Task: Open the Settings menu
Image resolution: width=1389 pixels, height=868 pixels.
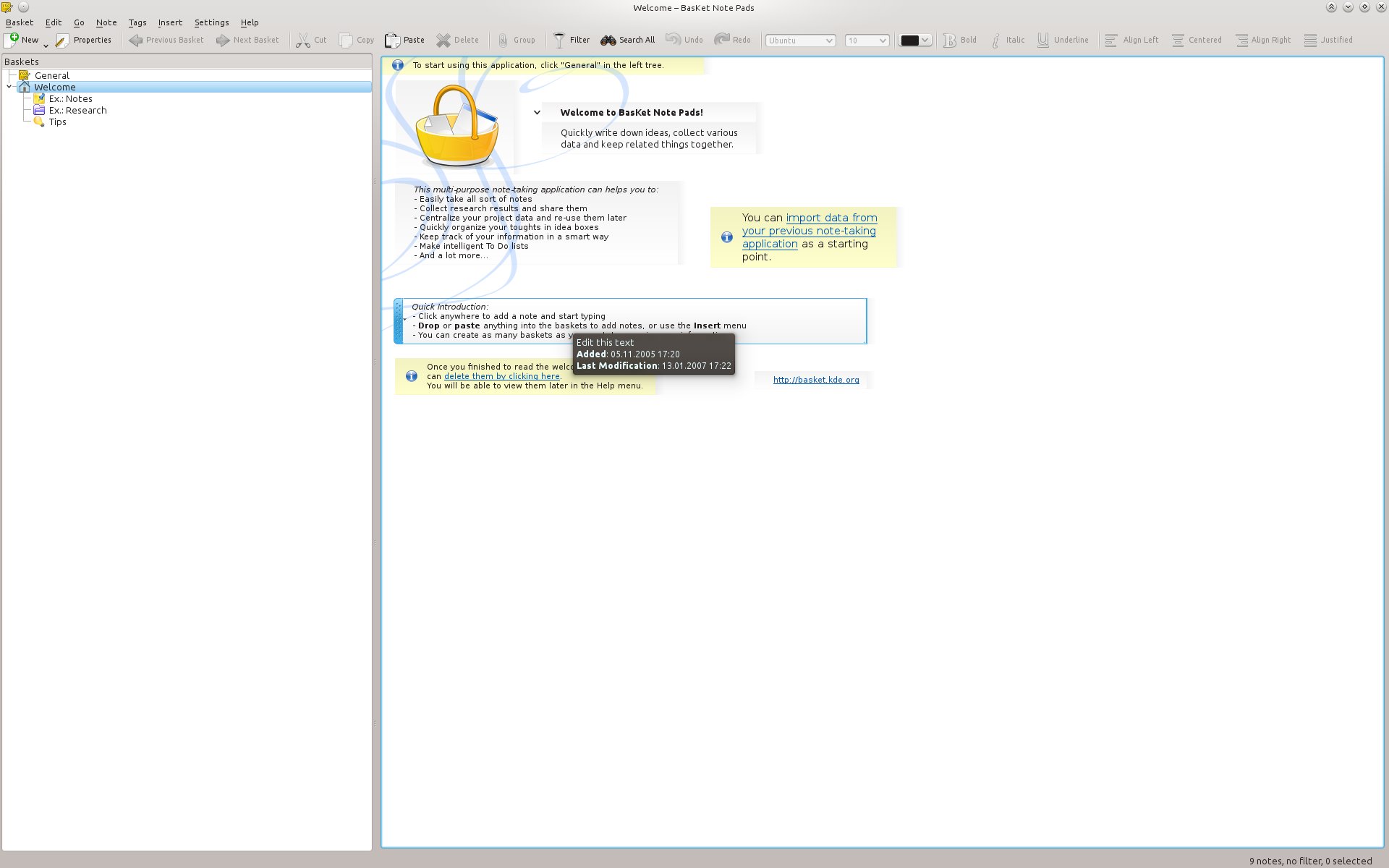Action: pos(211,22)
